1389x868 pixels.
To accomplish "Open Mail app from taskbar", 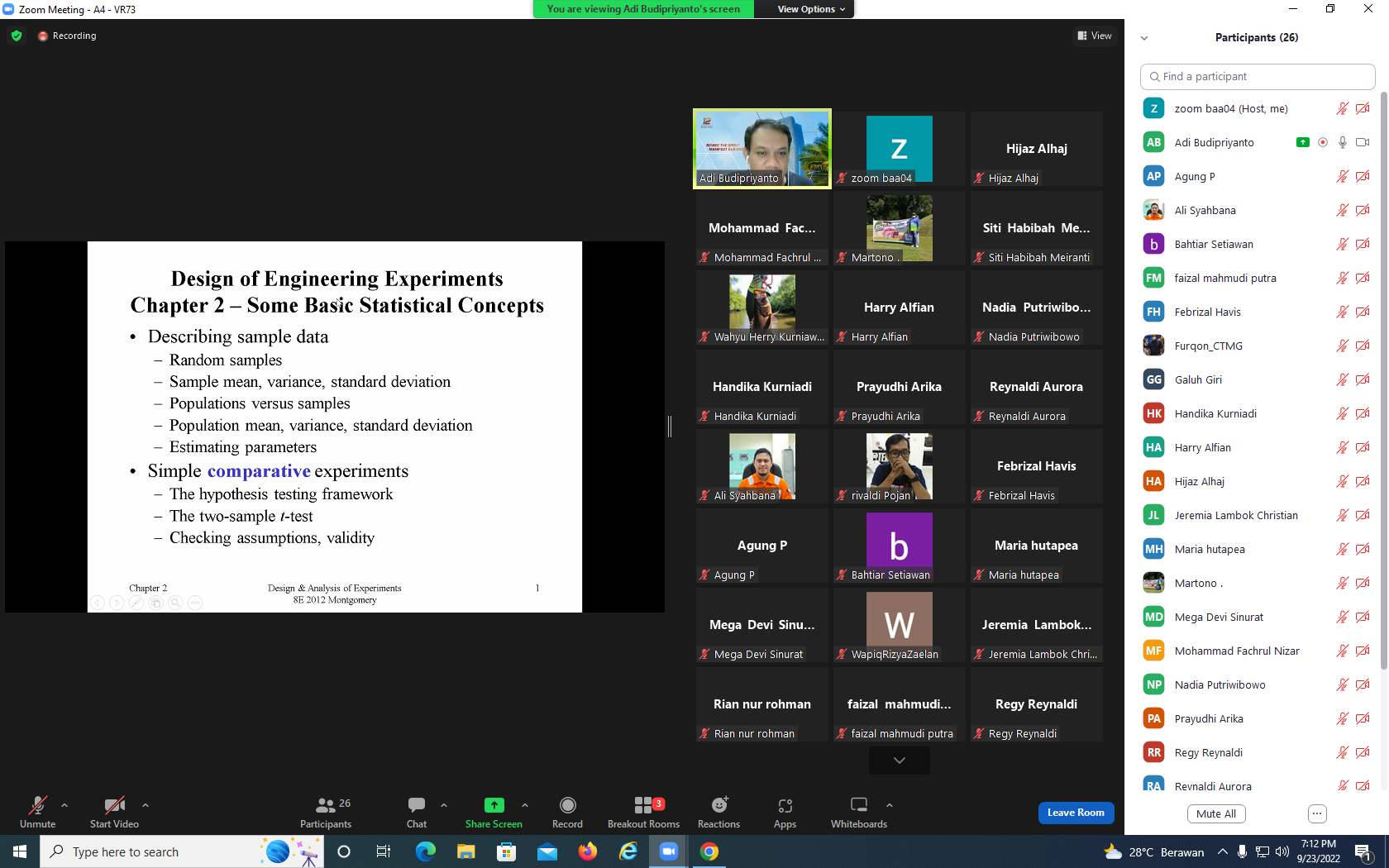I will (x=547, y=851).
